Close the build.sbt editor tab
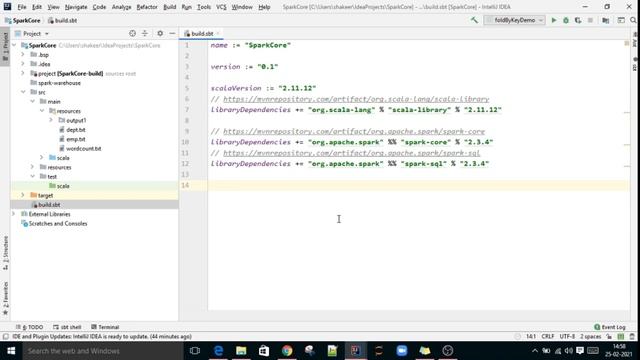 click(x=218, y=33)
